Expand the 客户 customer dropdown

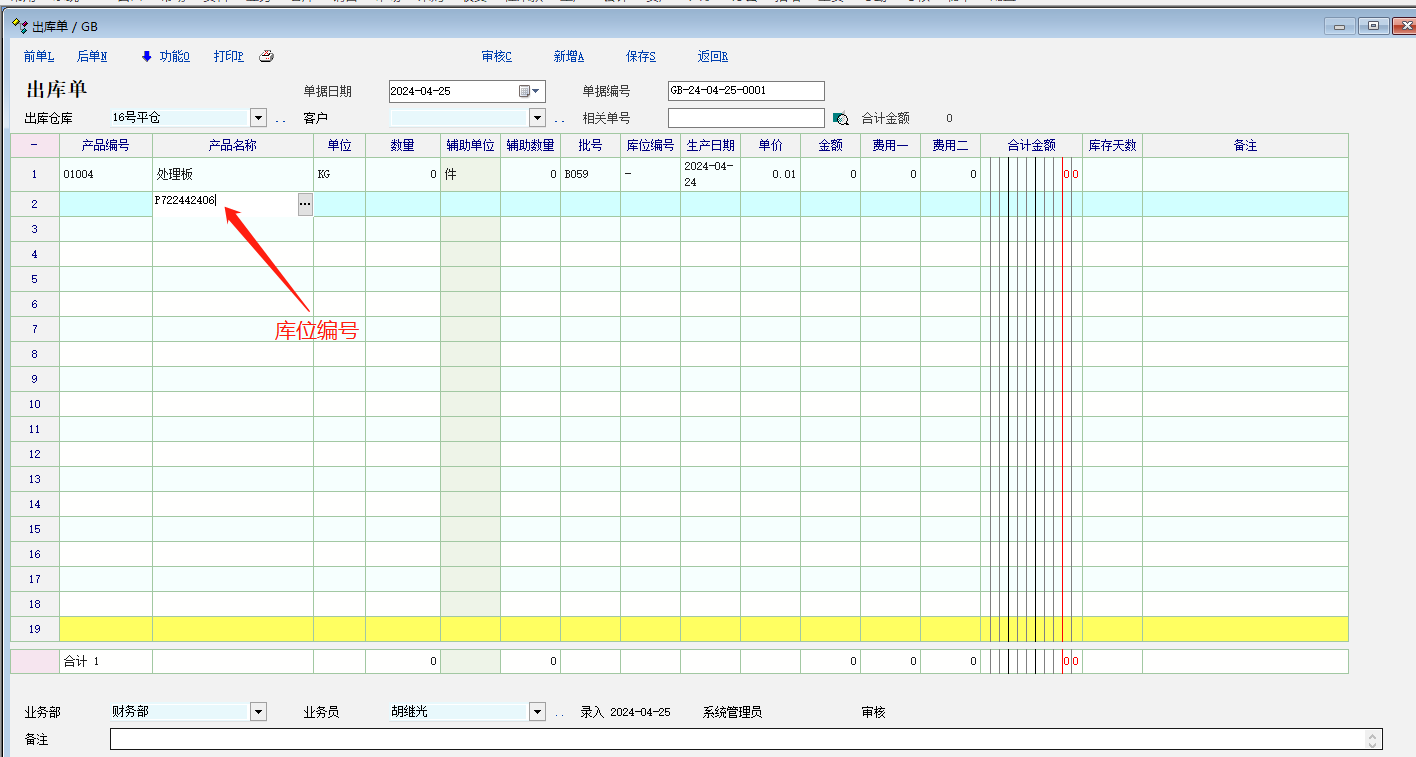[x=537, y=118]
